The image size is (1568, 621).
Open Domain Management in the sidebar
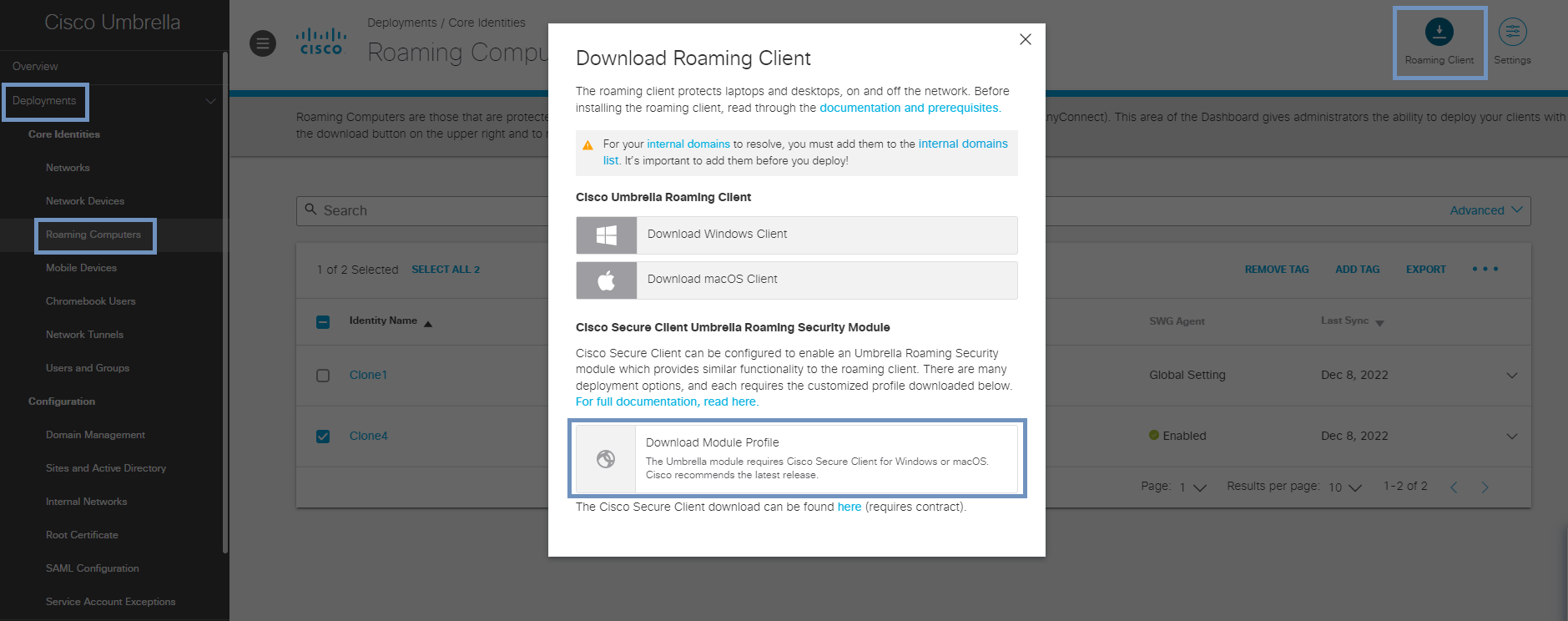95,435
